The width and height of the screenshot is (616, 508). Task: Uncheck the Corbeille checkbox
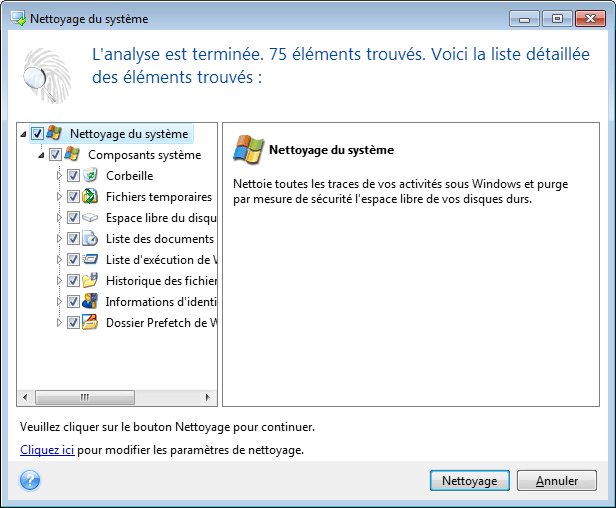pyautogui.click(x=73, y=176)
